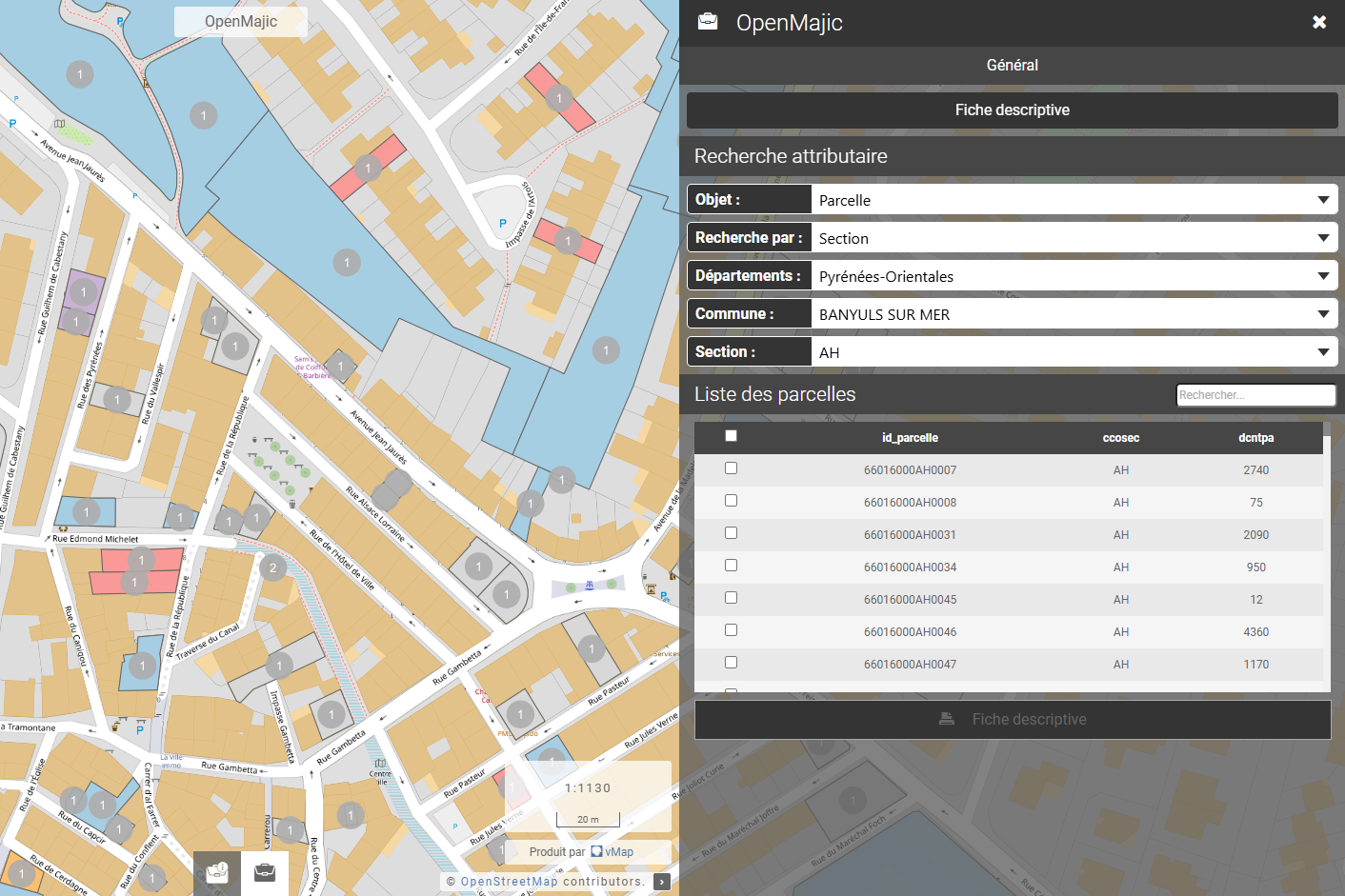
Task: Click the OpenMajic label at top of map
Action: (x=241, y=22)
